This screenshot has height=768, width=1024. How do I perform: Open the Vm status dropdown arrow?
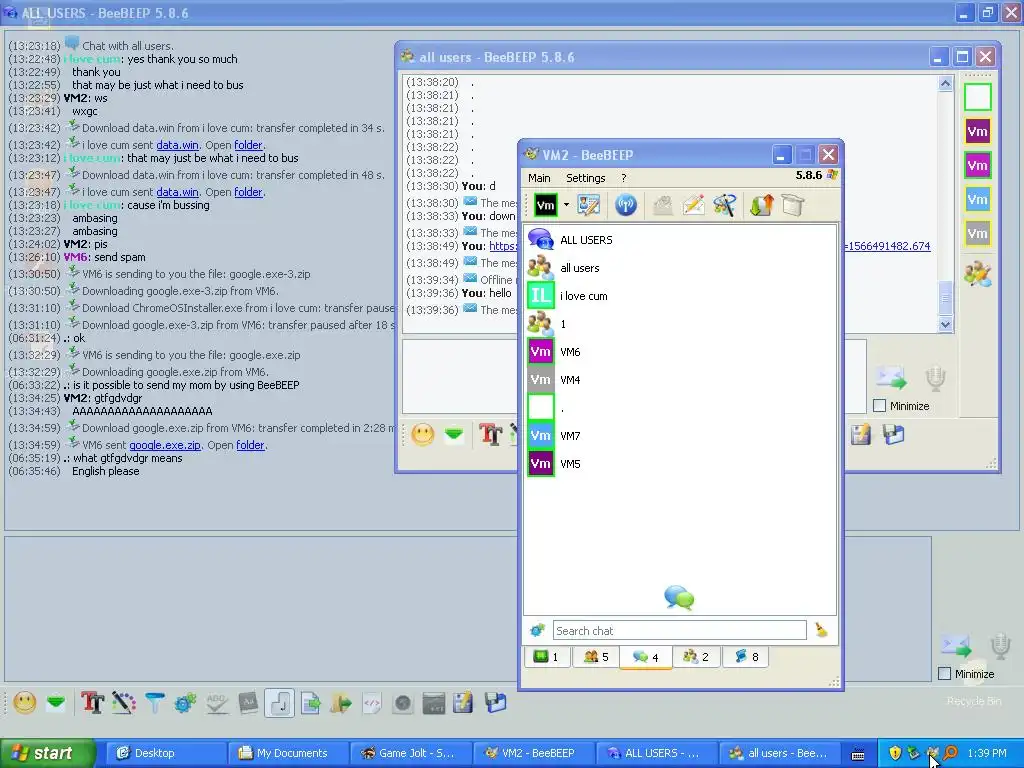pyautogui.click(x=566, y=205)
